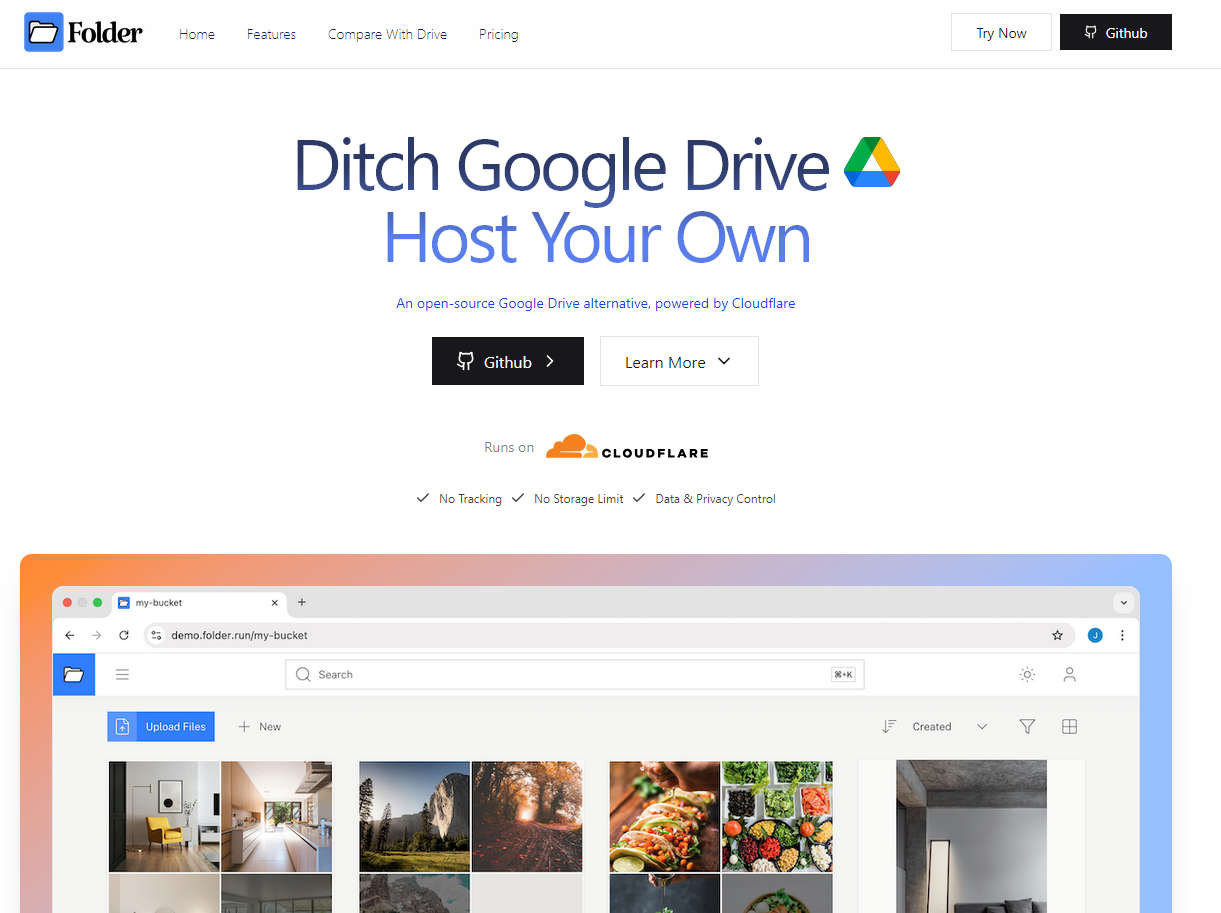Image resolution: width=1221 pixels, height=913 pixels.
Task: Click the browser forward arrow
Action: (x=96, y=635)
